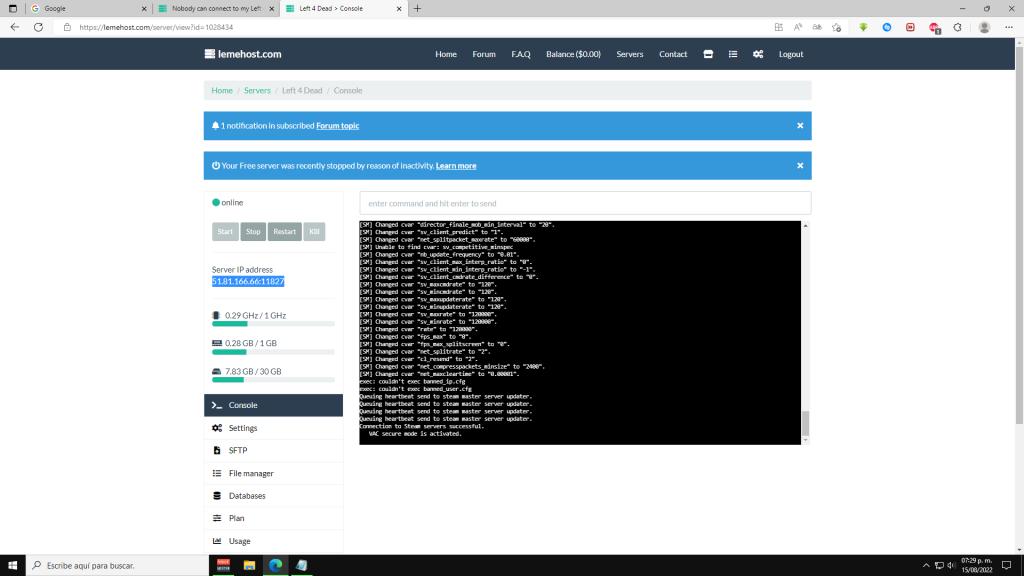Screen dimensions: 1024x576
Task: Open the Balance ($0.00) page
Action: click(573, 54)
